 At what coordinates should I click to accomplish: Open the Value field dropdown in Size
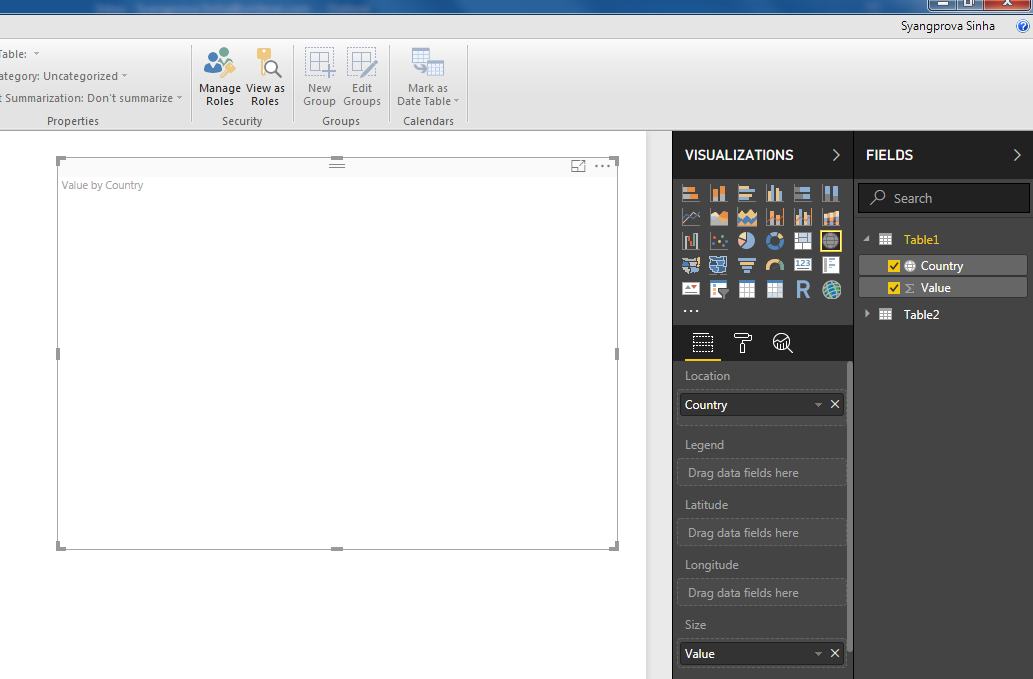(x=818, y=653)
